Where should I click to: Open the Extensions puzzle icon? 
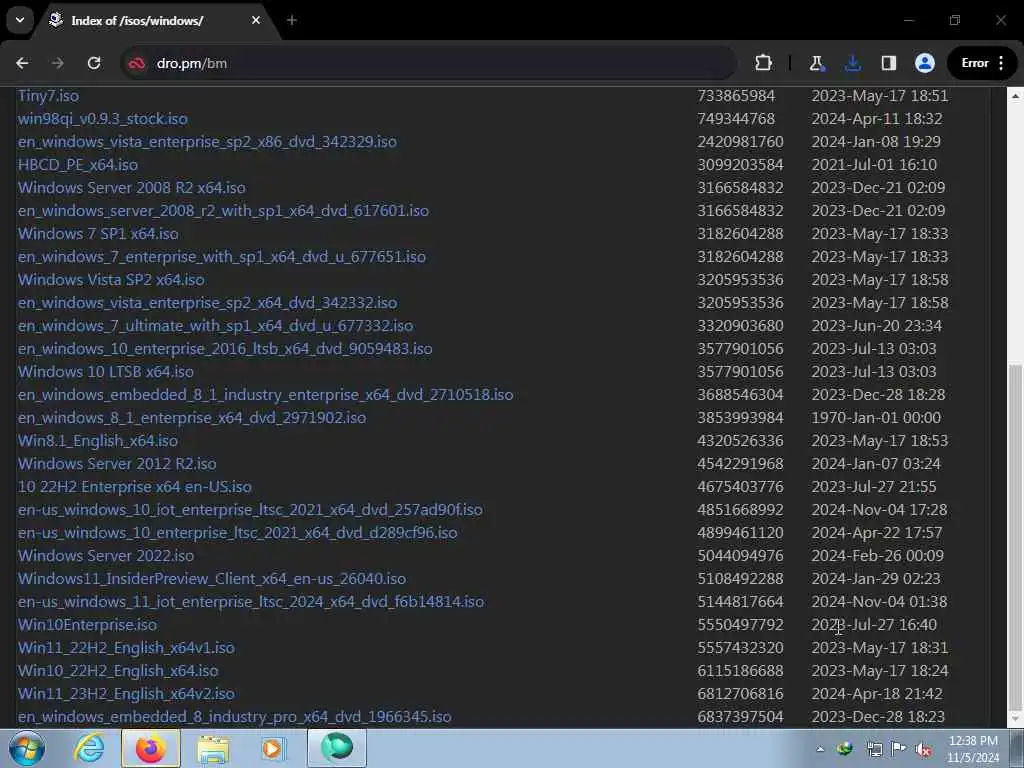(x=763, y=63)
